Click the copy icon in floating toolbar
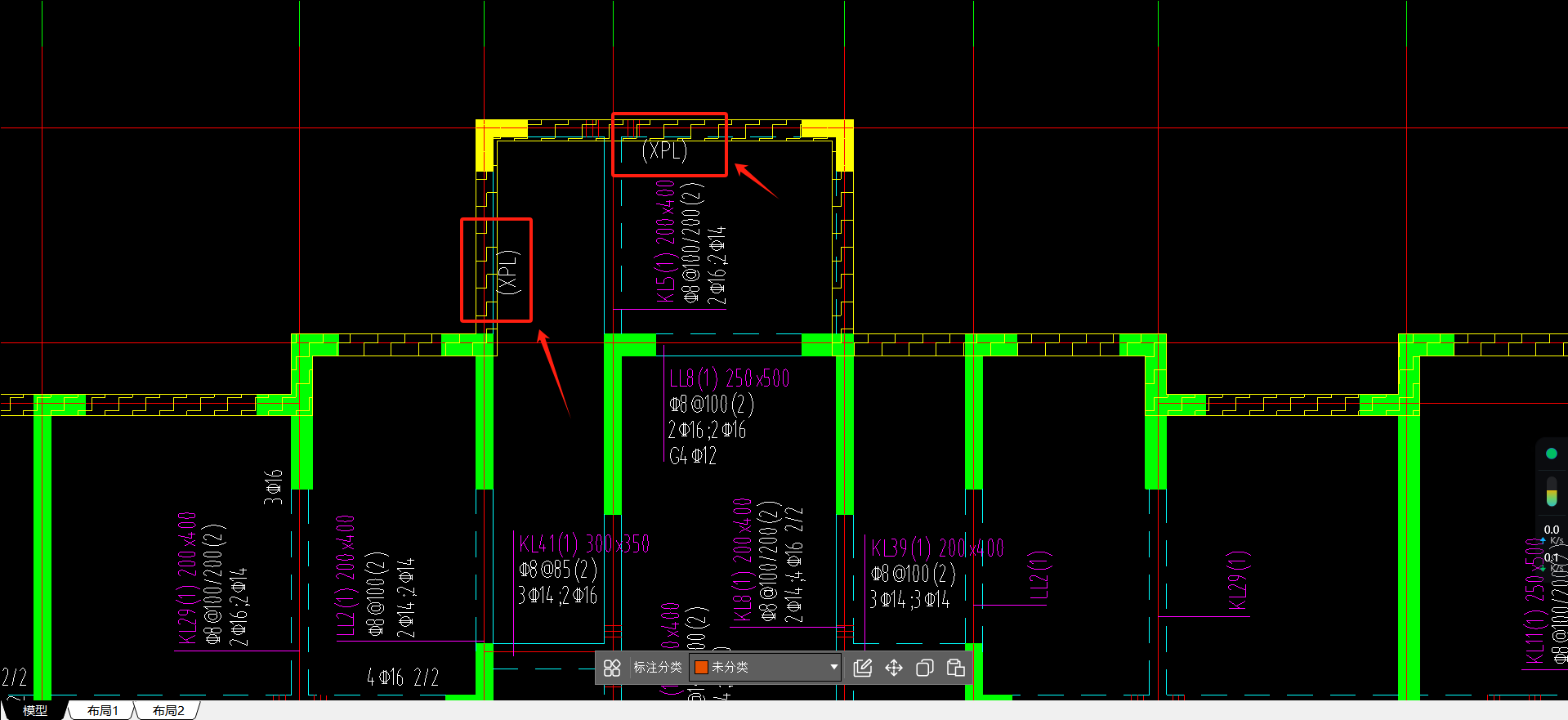Screen dimensions: 1568x720 pos(925,668)
